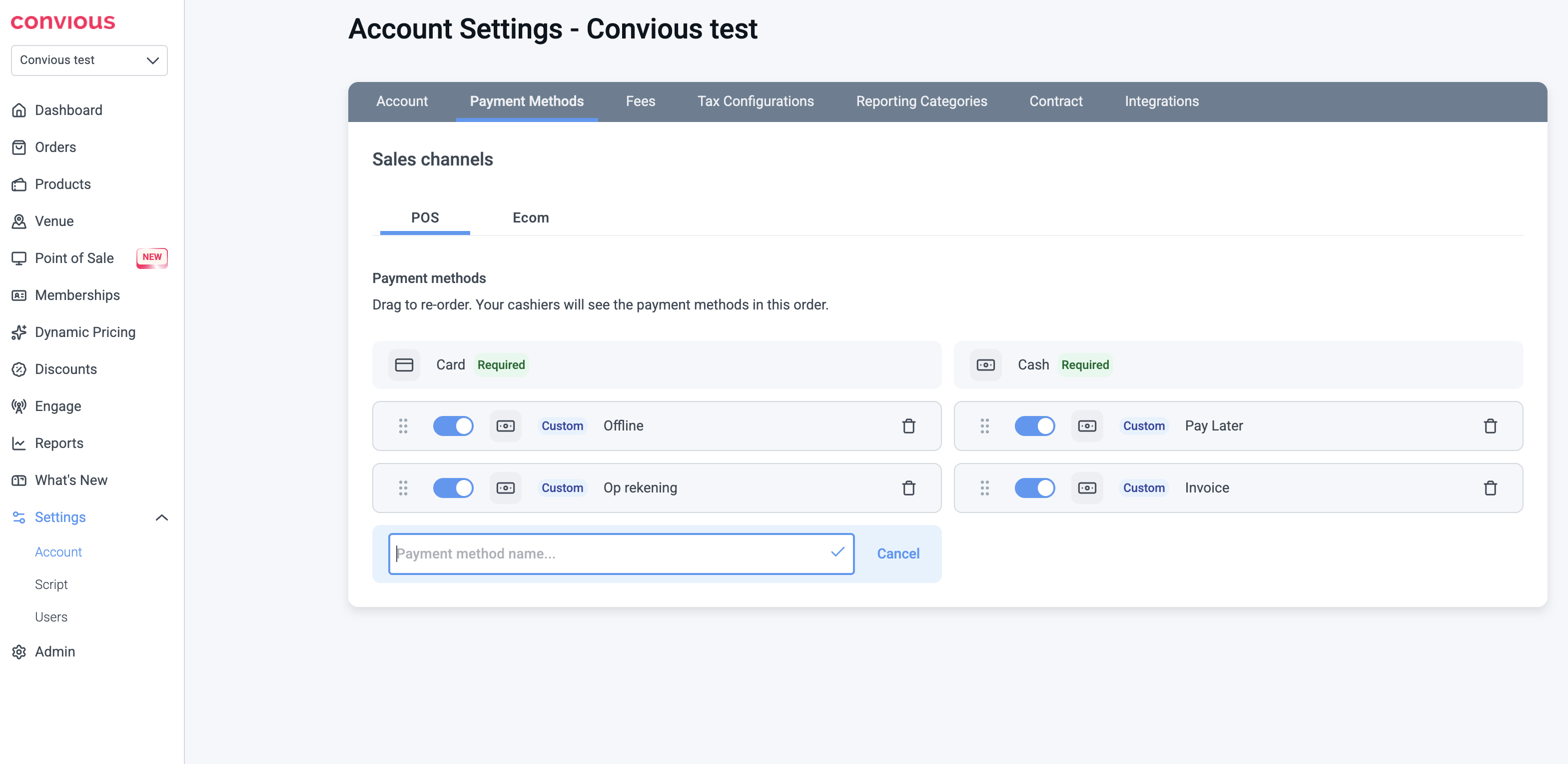Open the Integrations tab
The height and width of the screenshot is (764, 1568).
coord(1161,101)
